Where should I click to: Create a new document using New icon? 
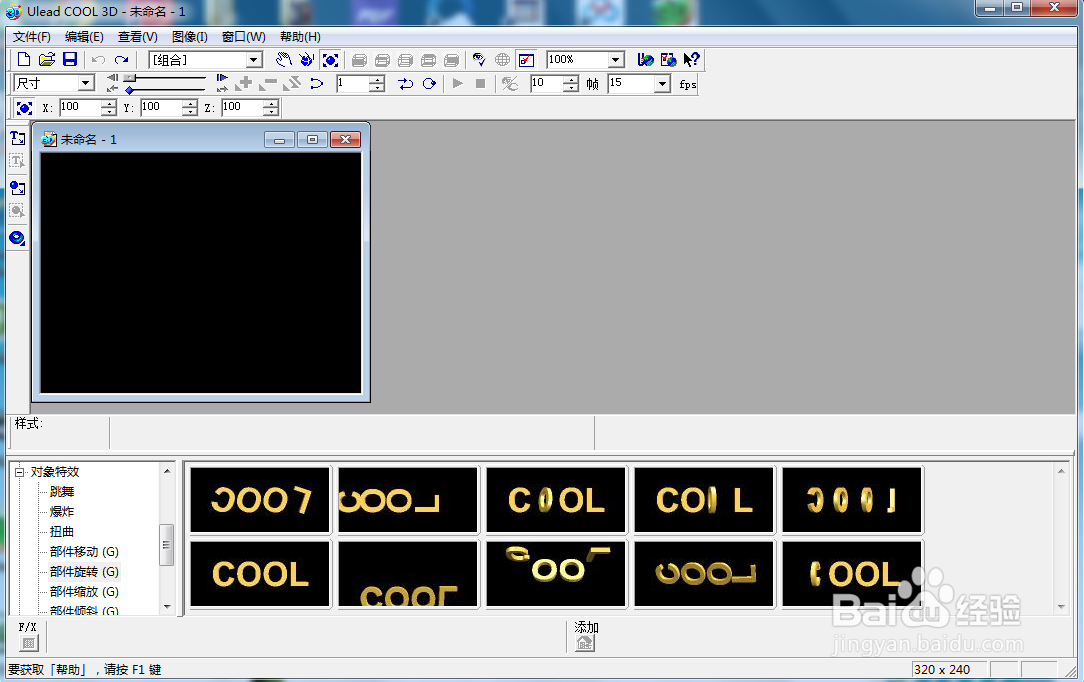[x=24, y=59]
